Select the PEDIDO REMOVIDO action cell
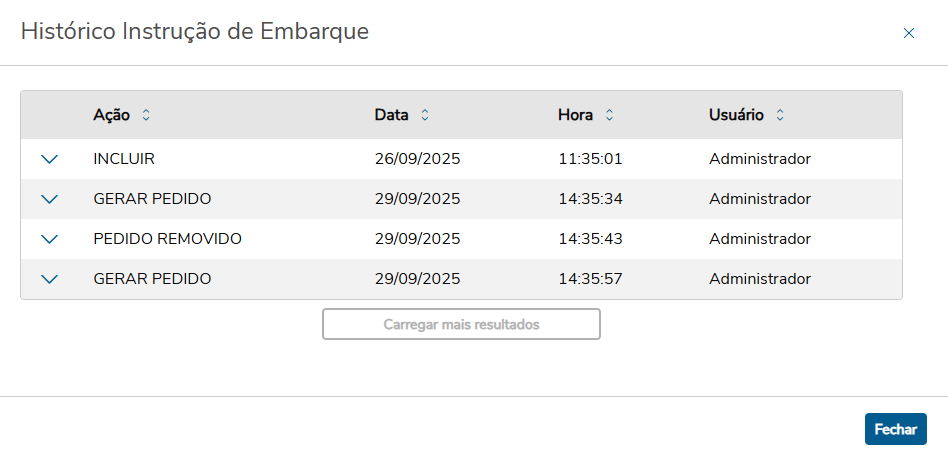This screenshot has width=948, height=459. click(x=167, y=239)
